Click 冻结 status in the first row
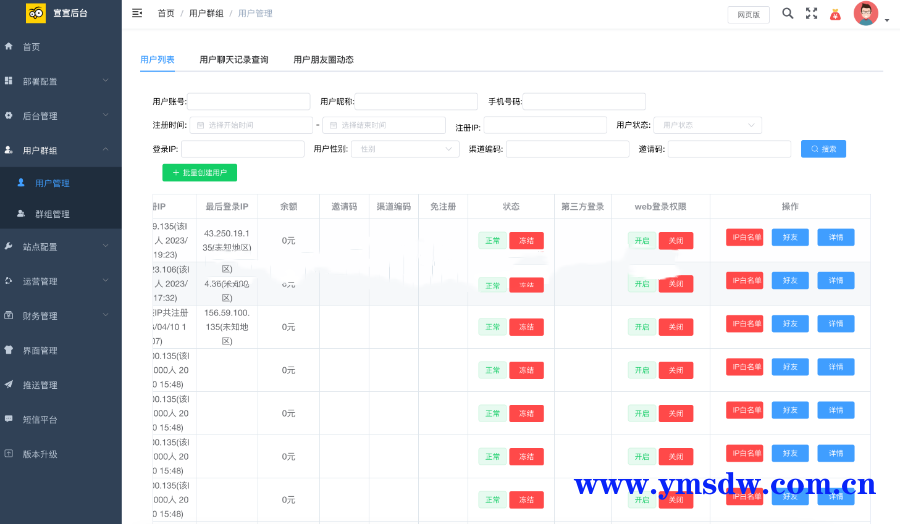 click(526, 241)
